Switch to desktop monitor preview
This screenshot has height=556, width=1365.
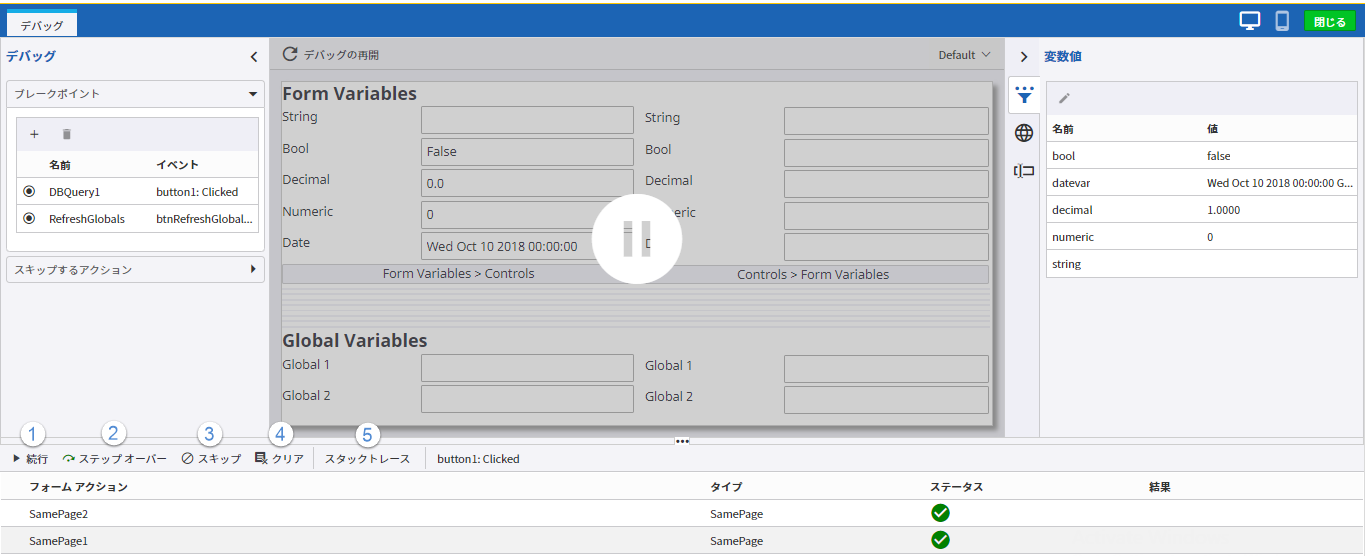point(1249,21)
